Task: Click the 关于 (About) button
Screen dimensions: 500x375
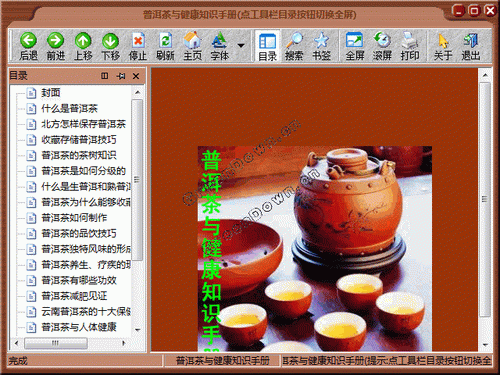Action: pyautogui.click(x=443, y=47)
